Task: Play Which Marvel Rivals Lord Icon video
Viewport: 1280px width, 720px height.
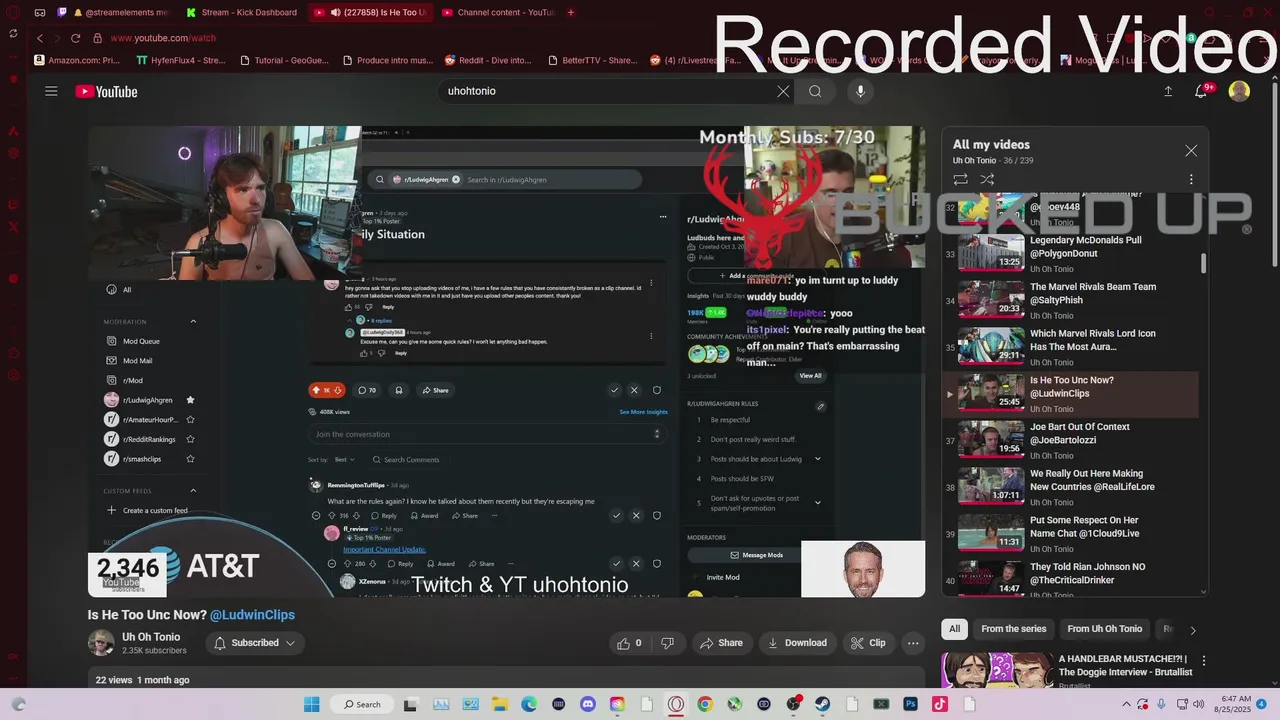Action: pos(1070,347)
